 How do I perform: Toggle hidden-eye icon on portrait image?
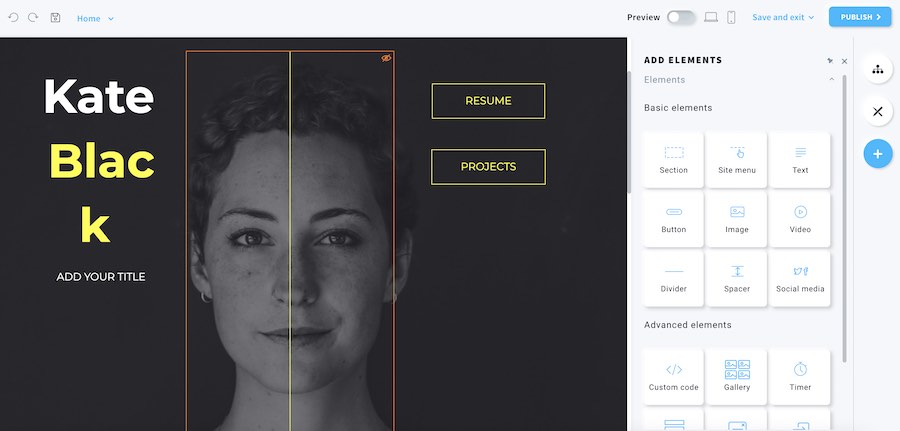point(386,58)
